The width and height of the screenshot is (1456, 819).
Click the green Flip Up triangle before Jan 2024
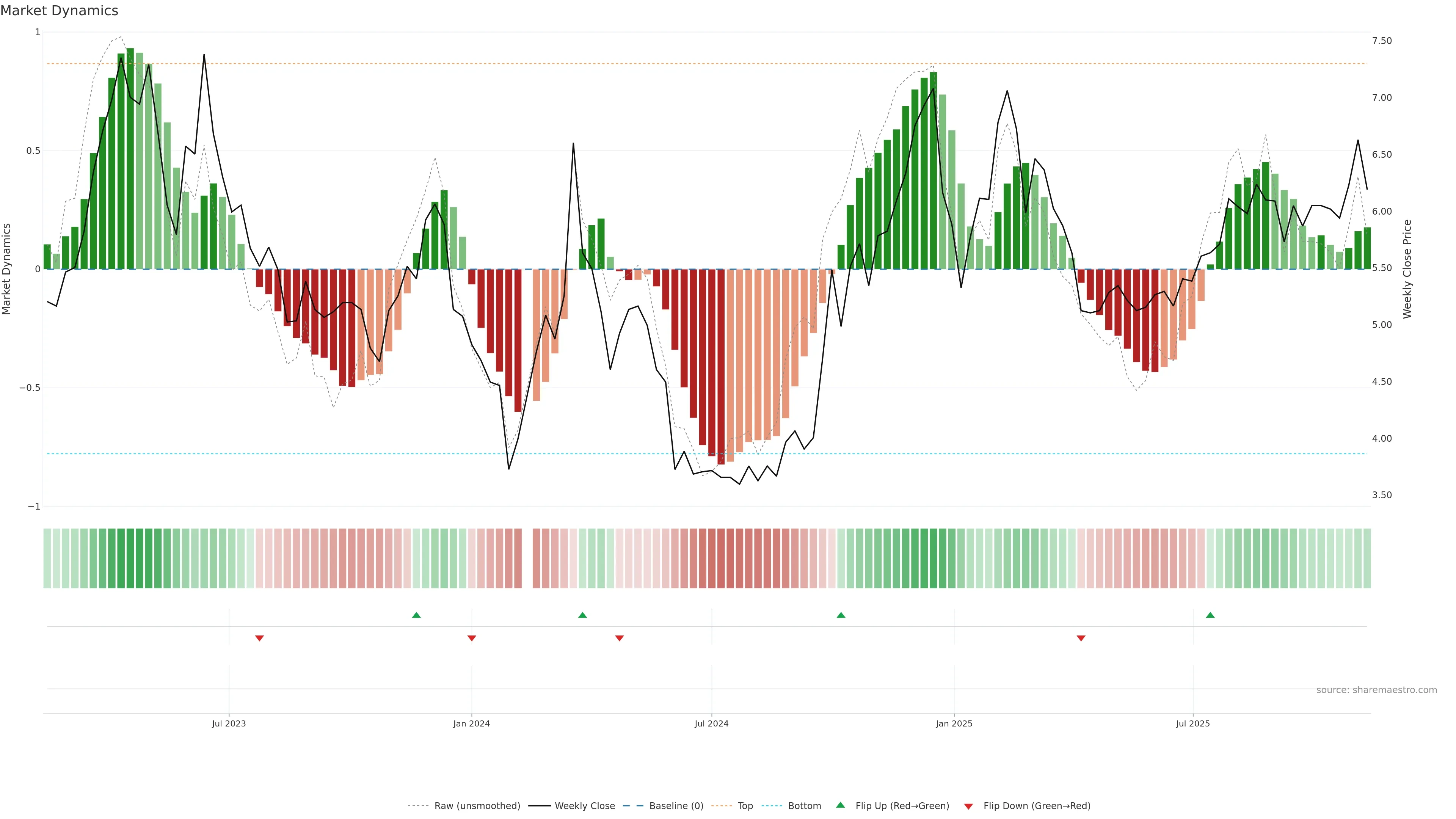(417, 615)
